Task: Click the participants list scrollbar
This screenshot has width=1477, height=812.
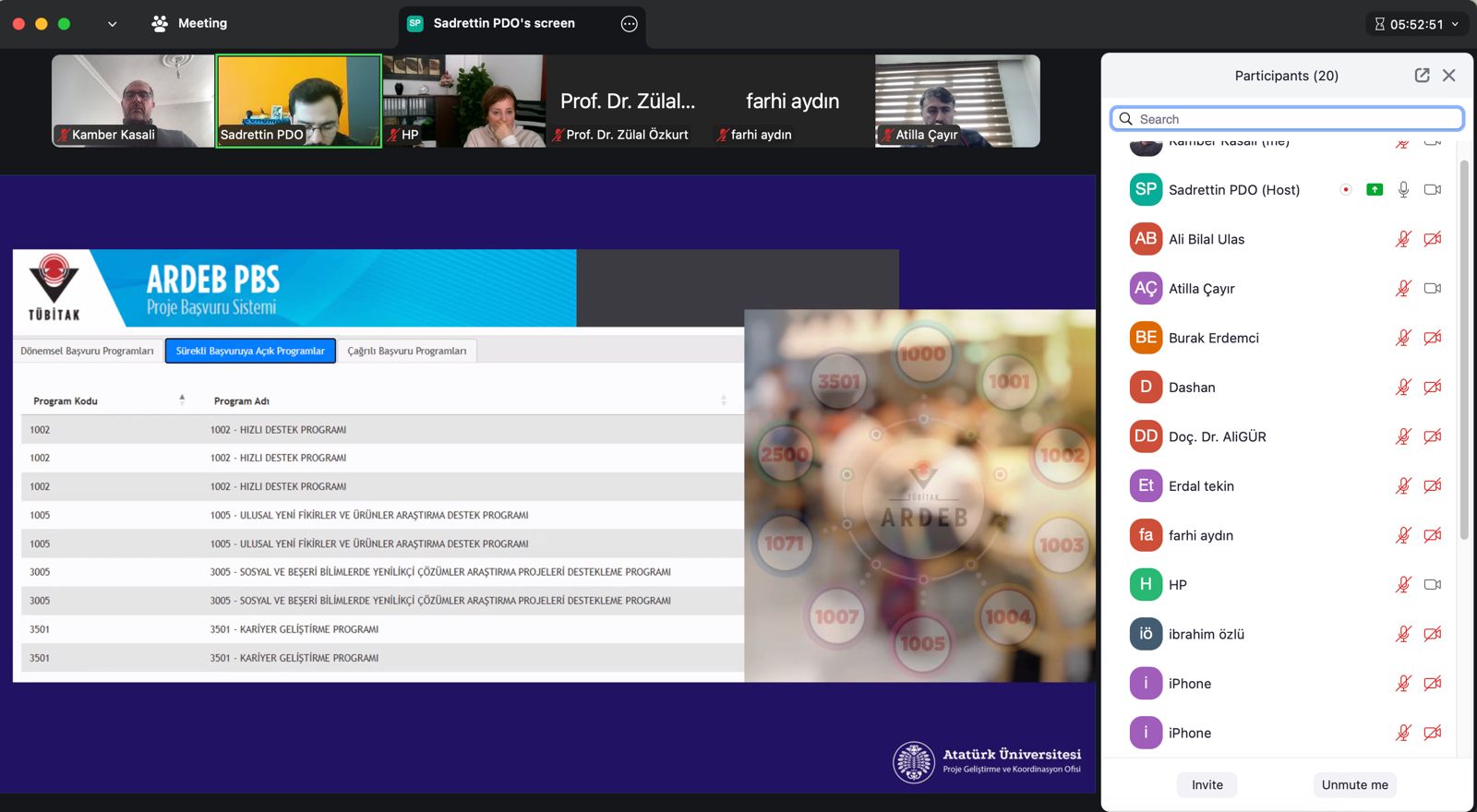Action: 1464,351
